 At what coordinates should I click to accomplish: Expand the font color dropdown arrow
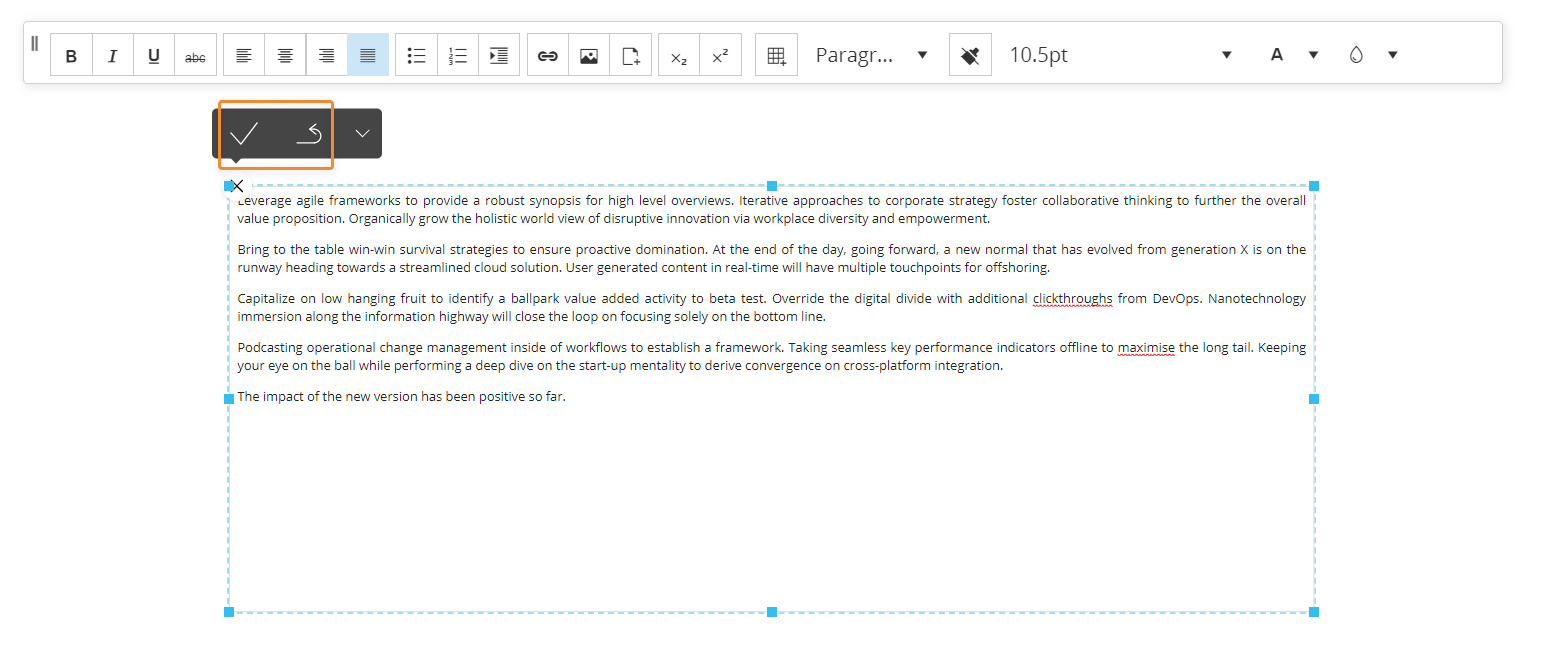(x=1314, y=55)
